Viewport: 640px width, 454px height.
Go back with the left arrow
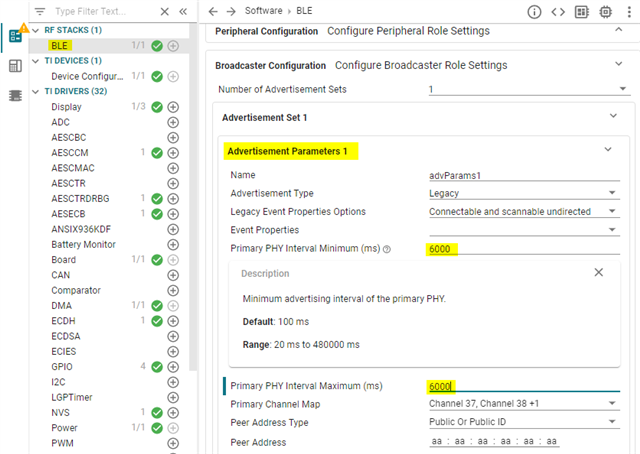[x=213, y=12]
